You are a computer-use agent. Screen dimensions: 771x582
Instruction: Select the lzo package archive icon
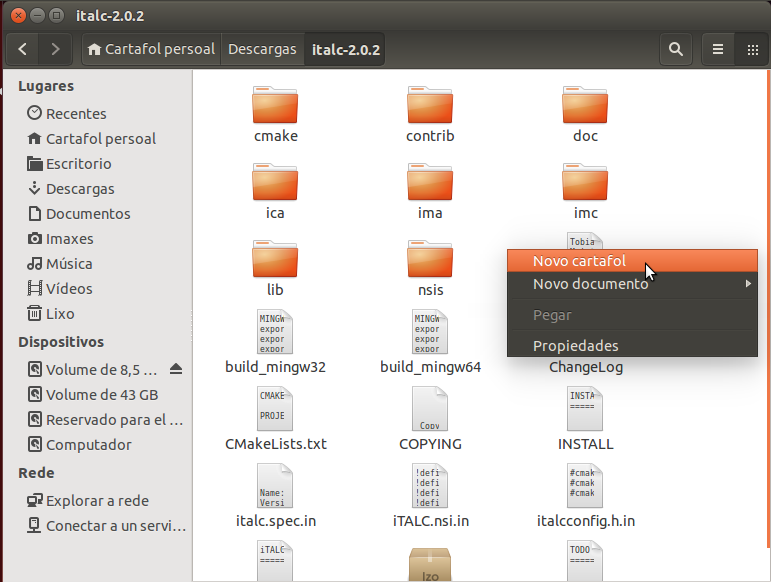430,565
